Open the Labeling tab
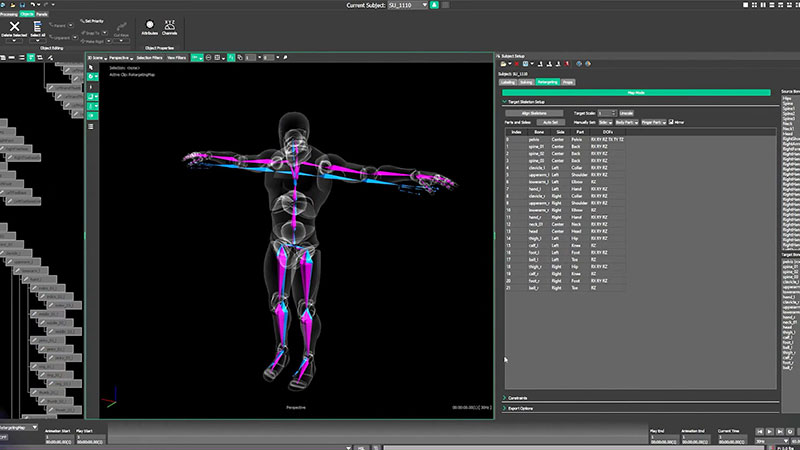Viewport: 800px width, 450px height. click(x=508, y=82)
